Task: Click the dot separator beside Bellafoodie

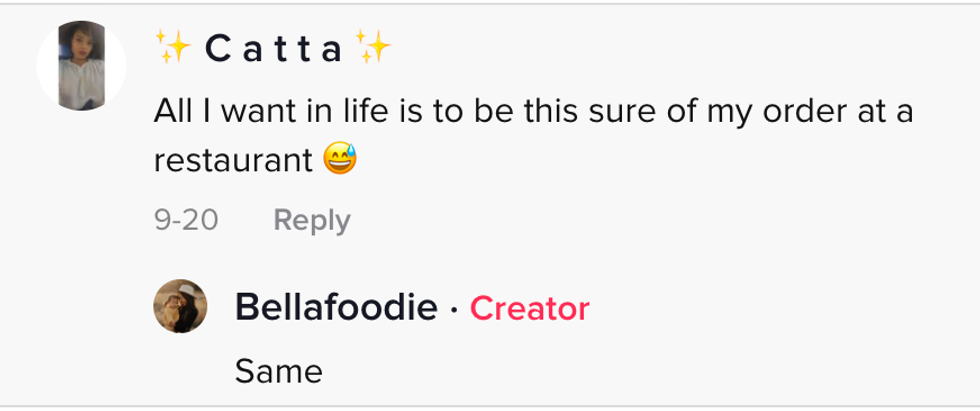Action: [x=454, y=310]
